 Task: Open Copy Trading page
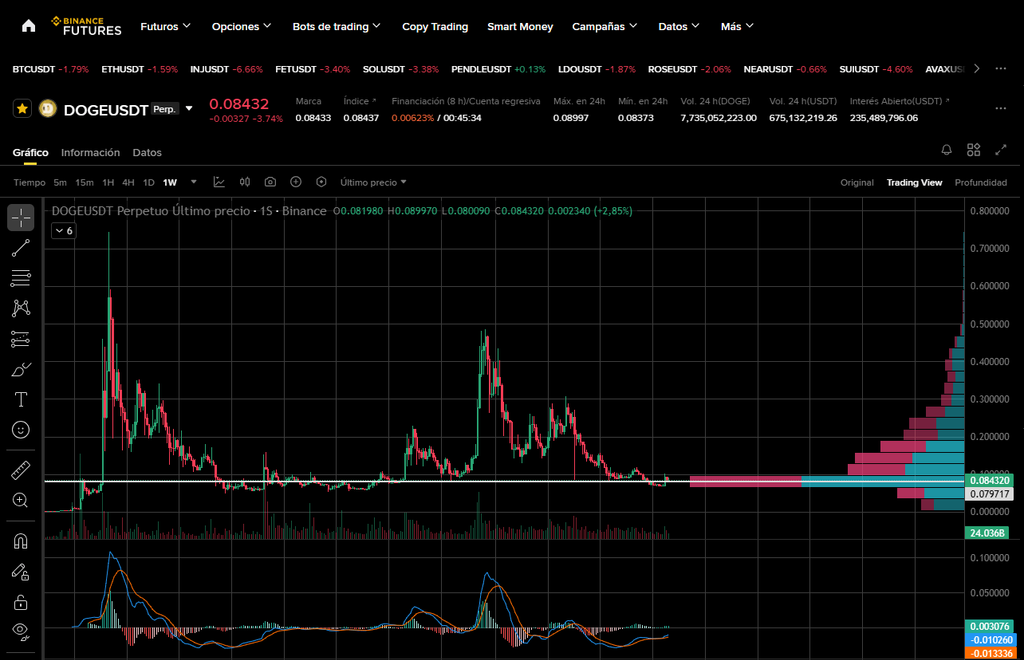pyautogui.click(x=435, y=26)
